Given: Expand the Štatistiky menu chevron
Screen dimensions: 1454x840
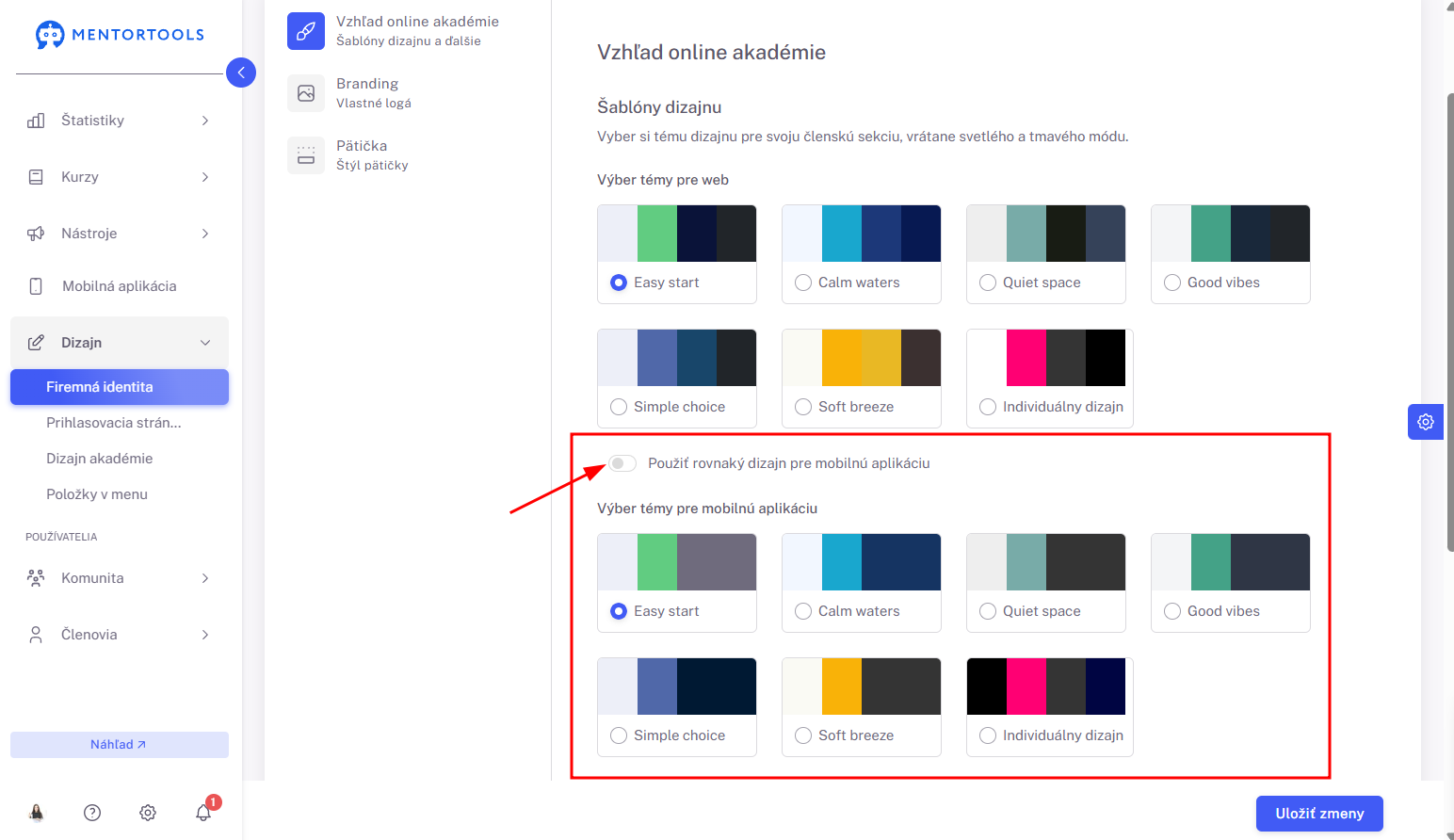Looking at the screenshot, I should point(205,121).
